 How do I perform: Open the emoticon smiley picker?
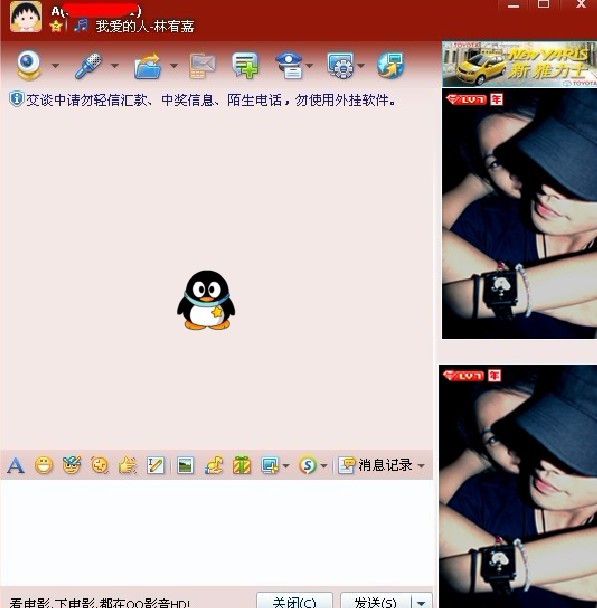[44, 465]
